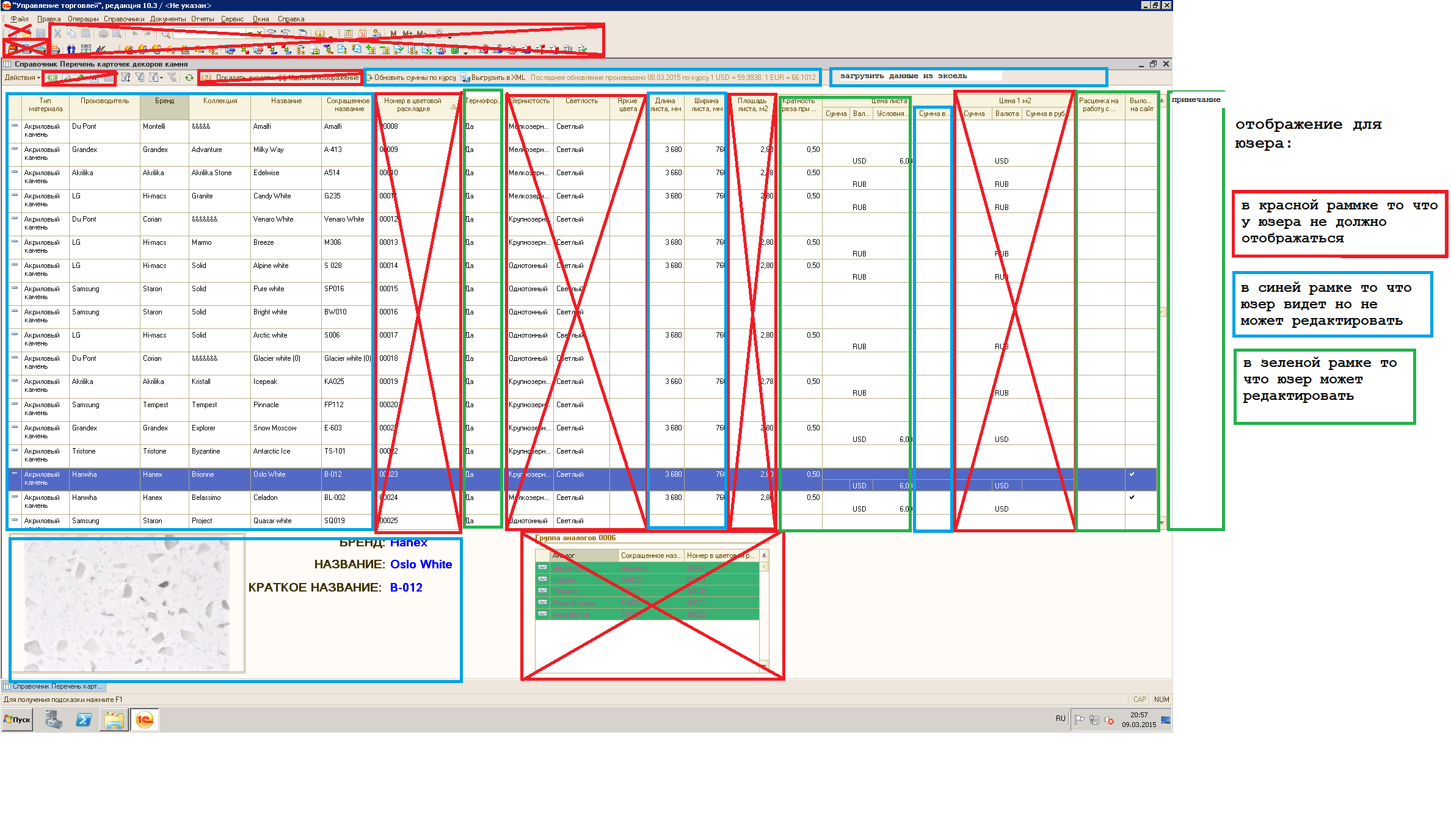The image size is (1451, 840).
Task: Click the magnifier search icon in toolbar
Action: 165,34
